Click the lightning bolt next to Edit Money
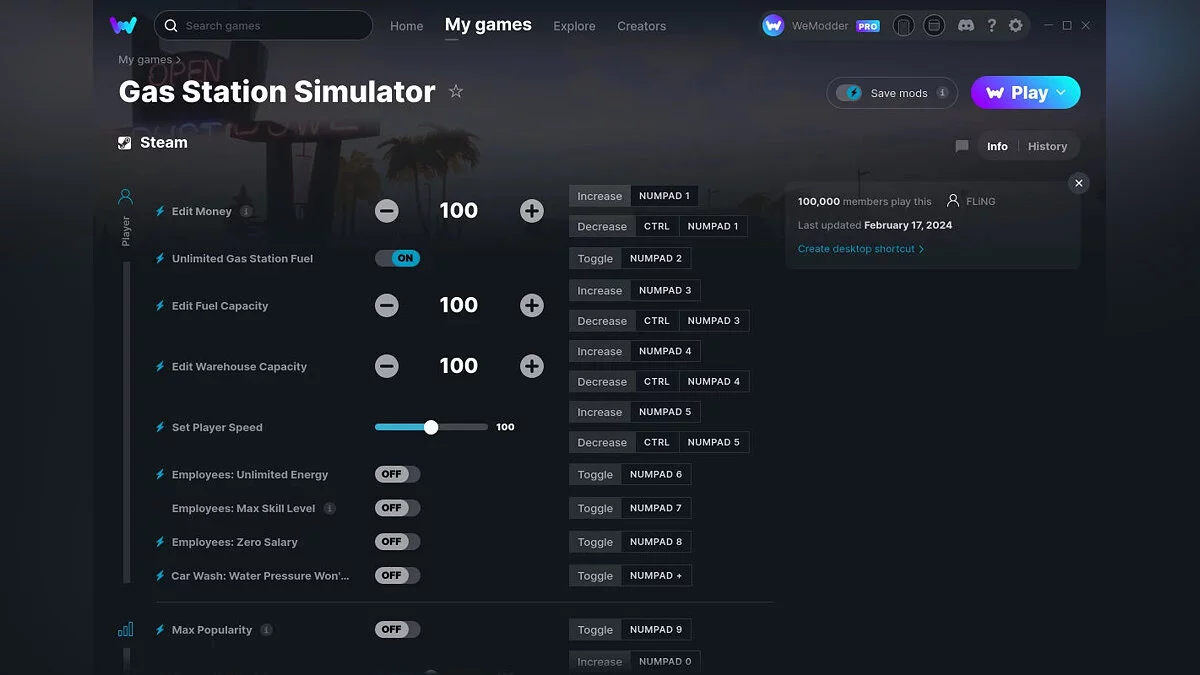The width and height of the screenshot is (1200, 675). pyautogui.click(x=159, y=211)
